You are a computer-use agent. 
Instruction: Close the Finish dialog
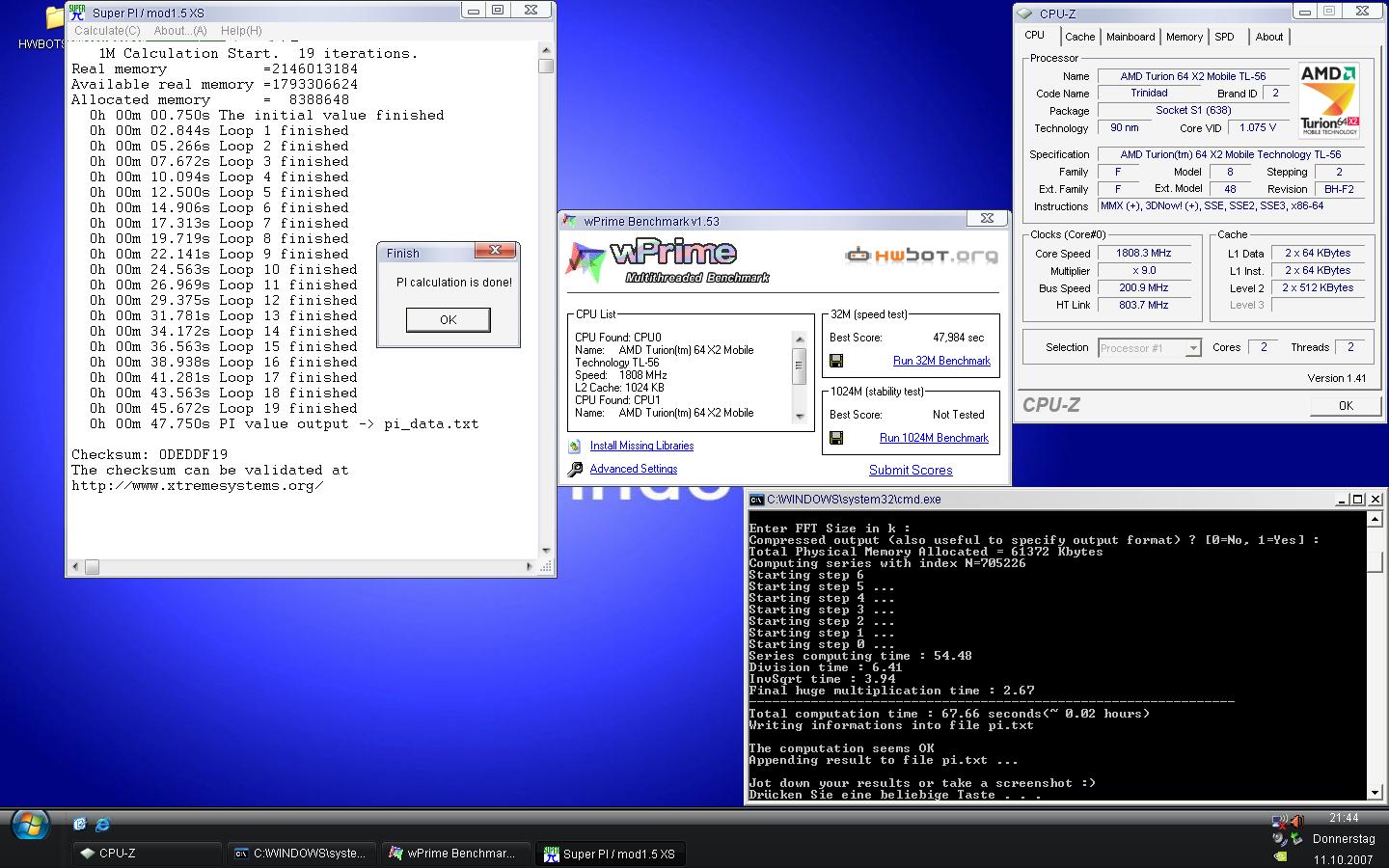tap(496, 251)
